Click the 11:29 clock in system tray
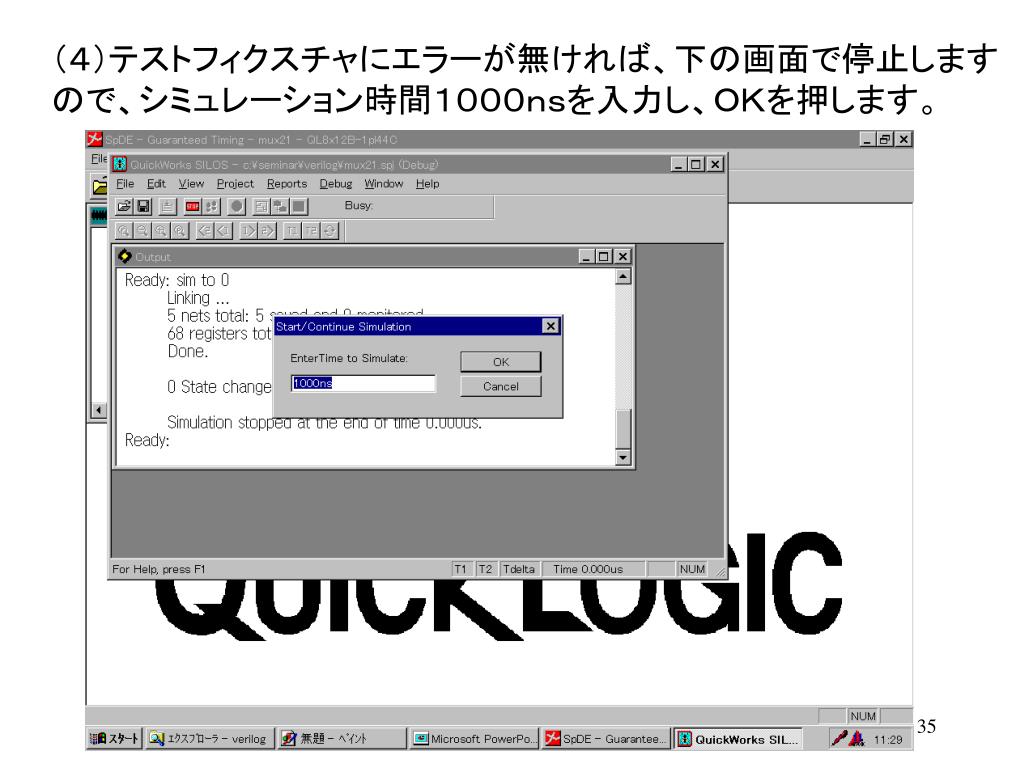The image size is (1024, 768). coord(888,739)
